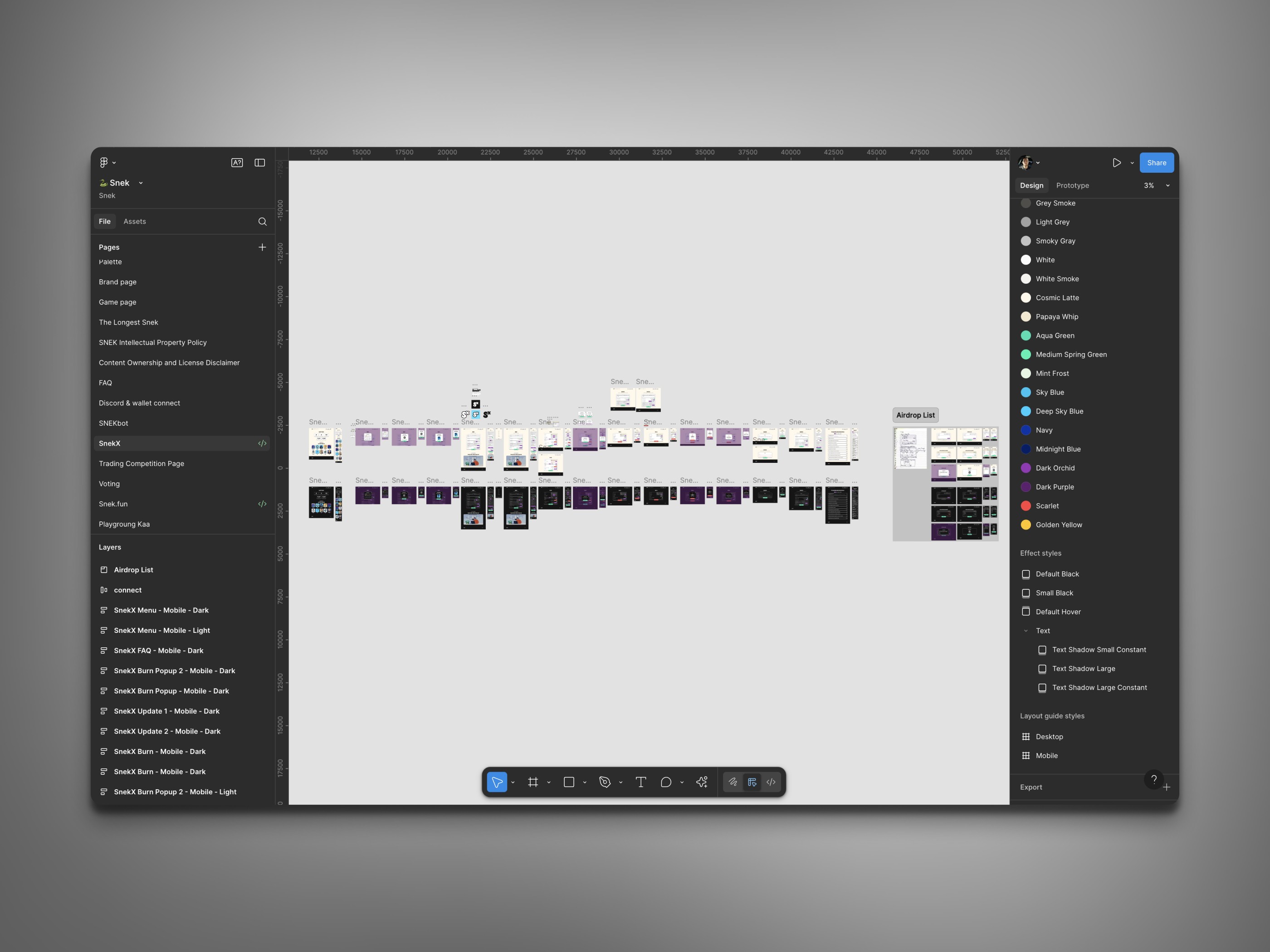Open the AI Actions sparkle tool
Viewport: 1270px width, 952px height.
[x=702, y=782]
